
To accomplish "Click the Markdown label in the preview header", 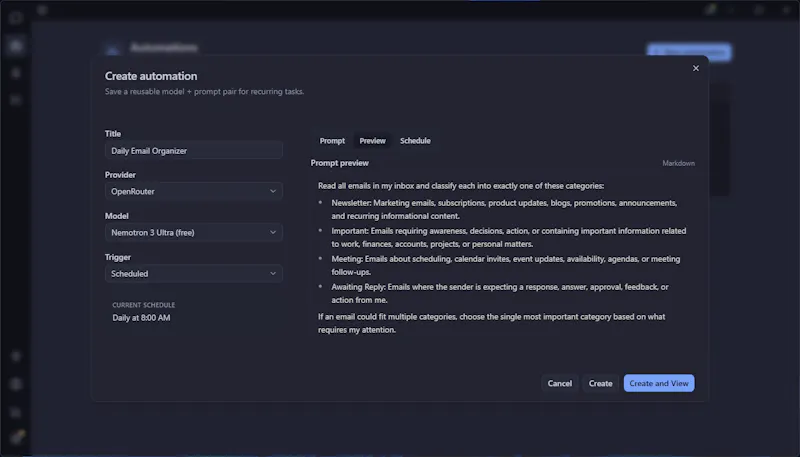I will [679, 163].
